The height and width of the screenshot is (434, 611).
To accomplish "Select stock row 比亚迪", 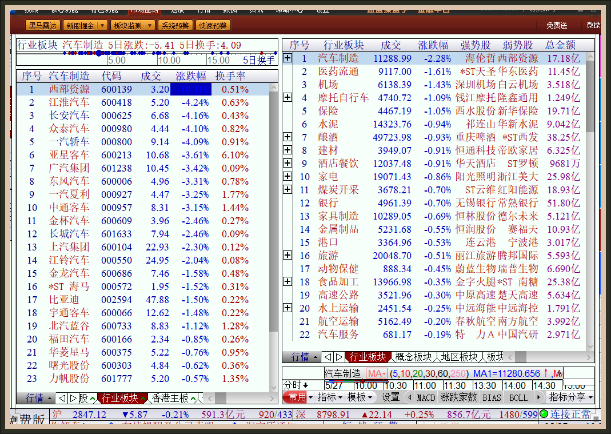I will [x=143, y=300].
